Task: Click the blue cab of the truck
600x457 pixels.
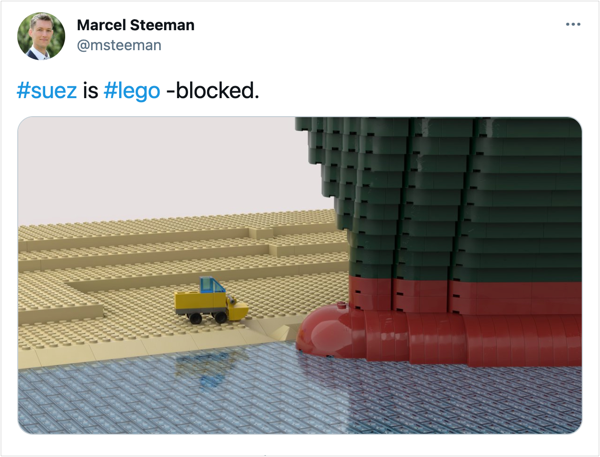Action: 212,285
